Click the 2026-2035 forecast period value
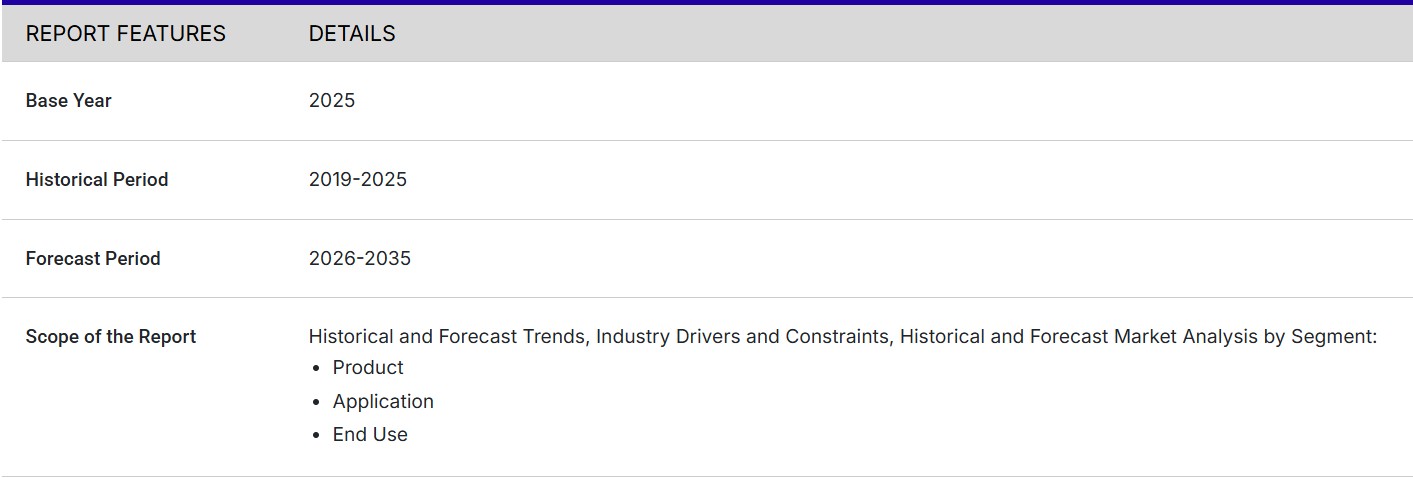Viewport: 1413px width, 478px height. pos(359,259)
